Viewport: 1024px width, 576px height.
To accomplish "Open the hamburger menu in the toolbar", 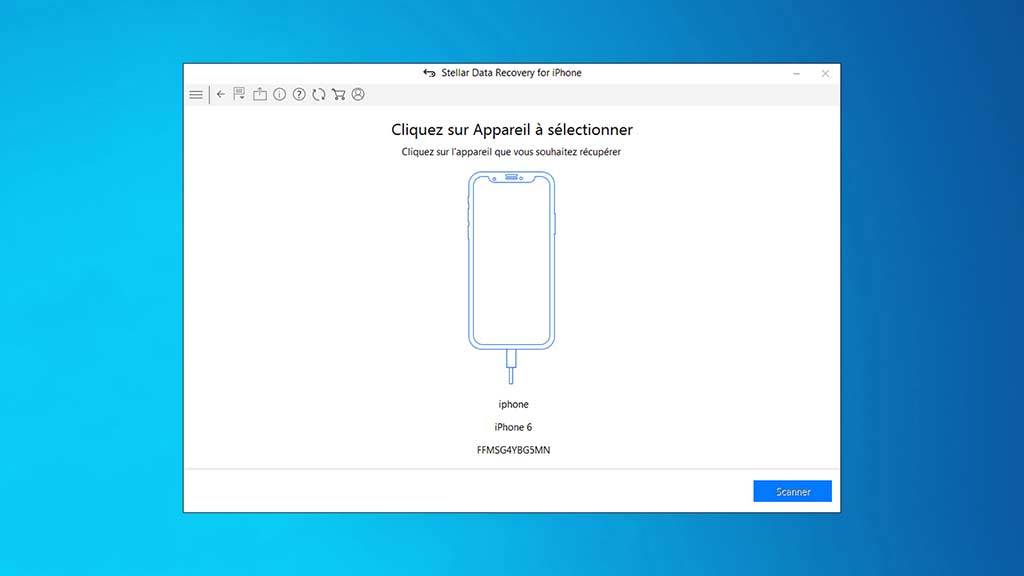I will tap(196, 95).
